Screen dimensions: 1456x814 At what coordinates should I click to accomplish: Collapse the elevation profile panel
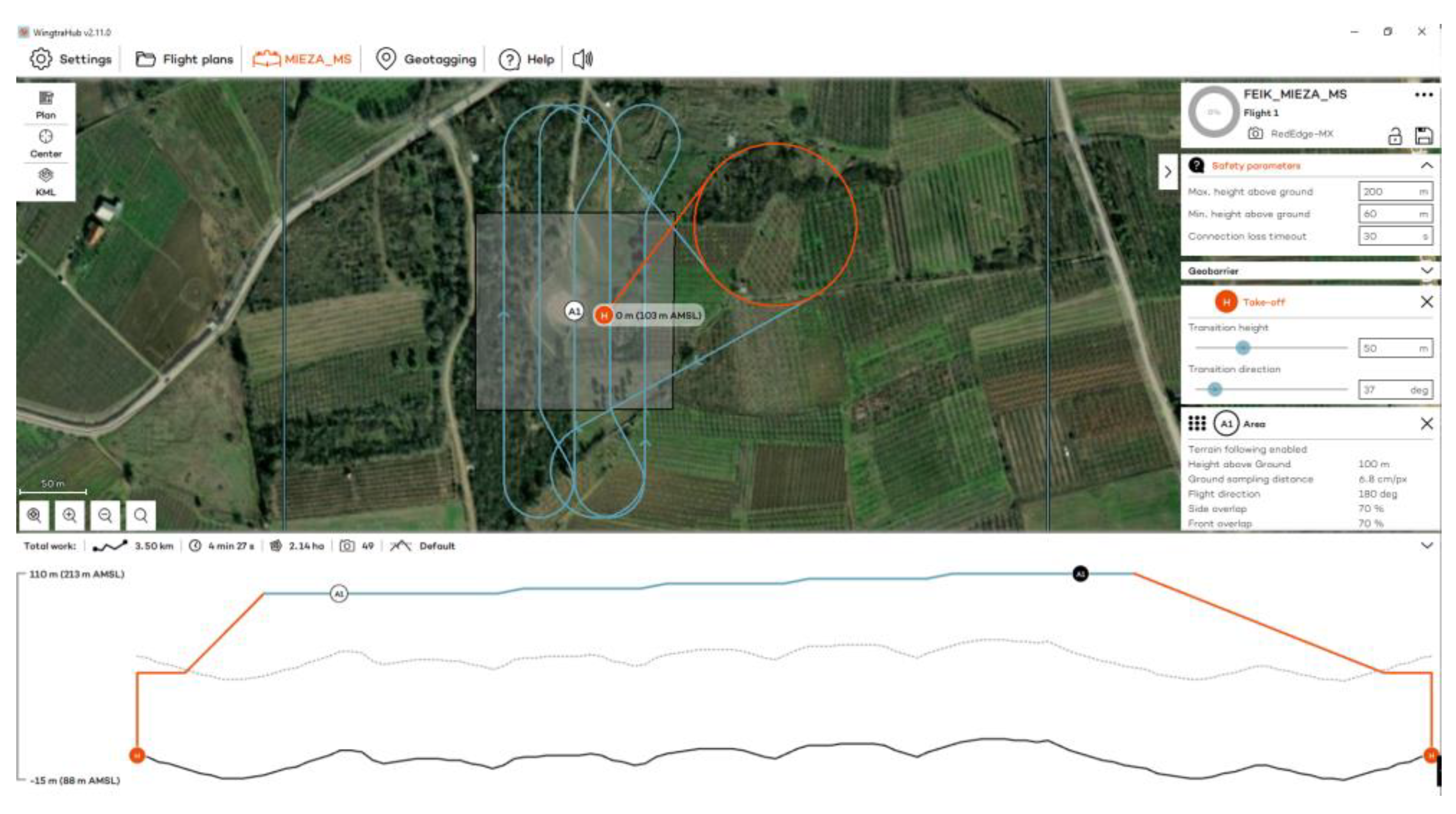pos(1426,545)
